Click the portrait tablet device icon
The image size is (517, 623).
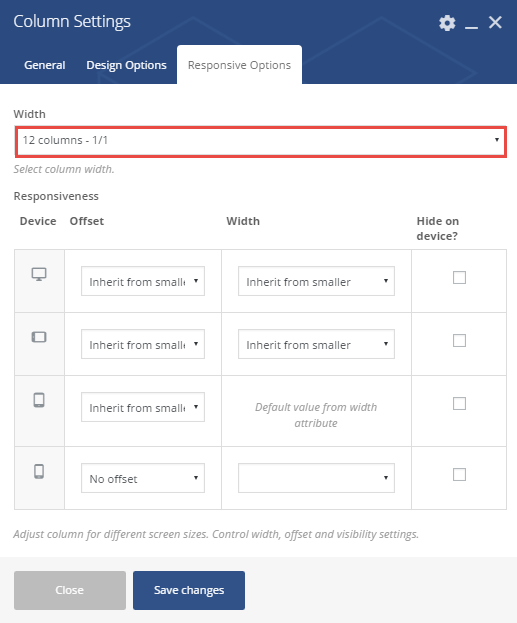click(39, 400)
